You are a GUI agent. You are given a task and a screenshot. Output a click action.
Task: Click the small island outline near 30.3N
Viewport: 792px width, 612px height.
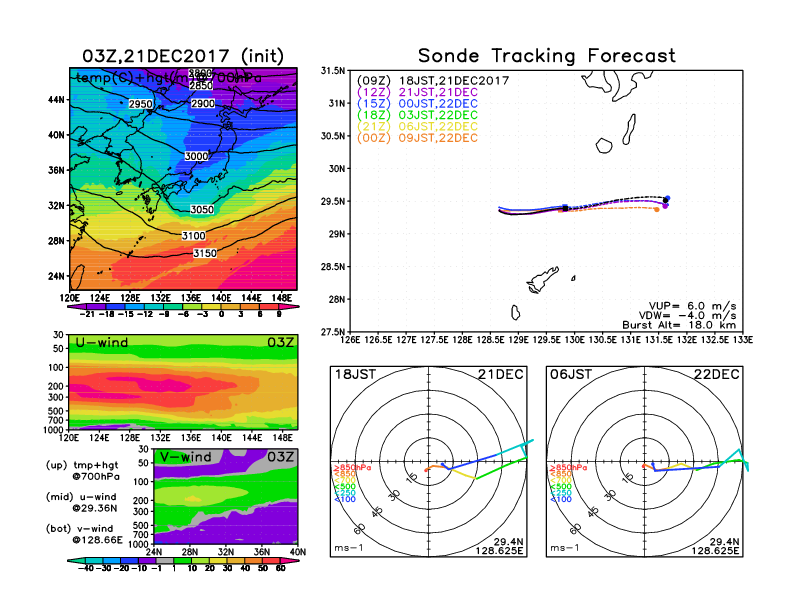(x=604, y=145)
